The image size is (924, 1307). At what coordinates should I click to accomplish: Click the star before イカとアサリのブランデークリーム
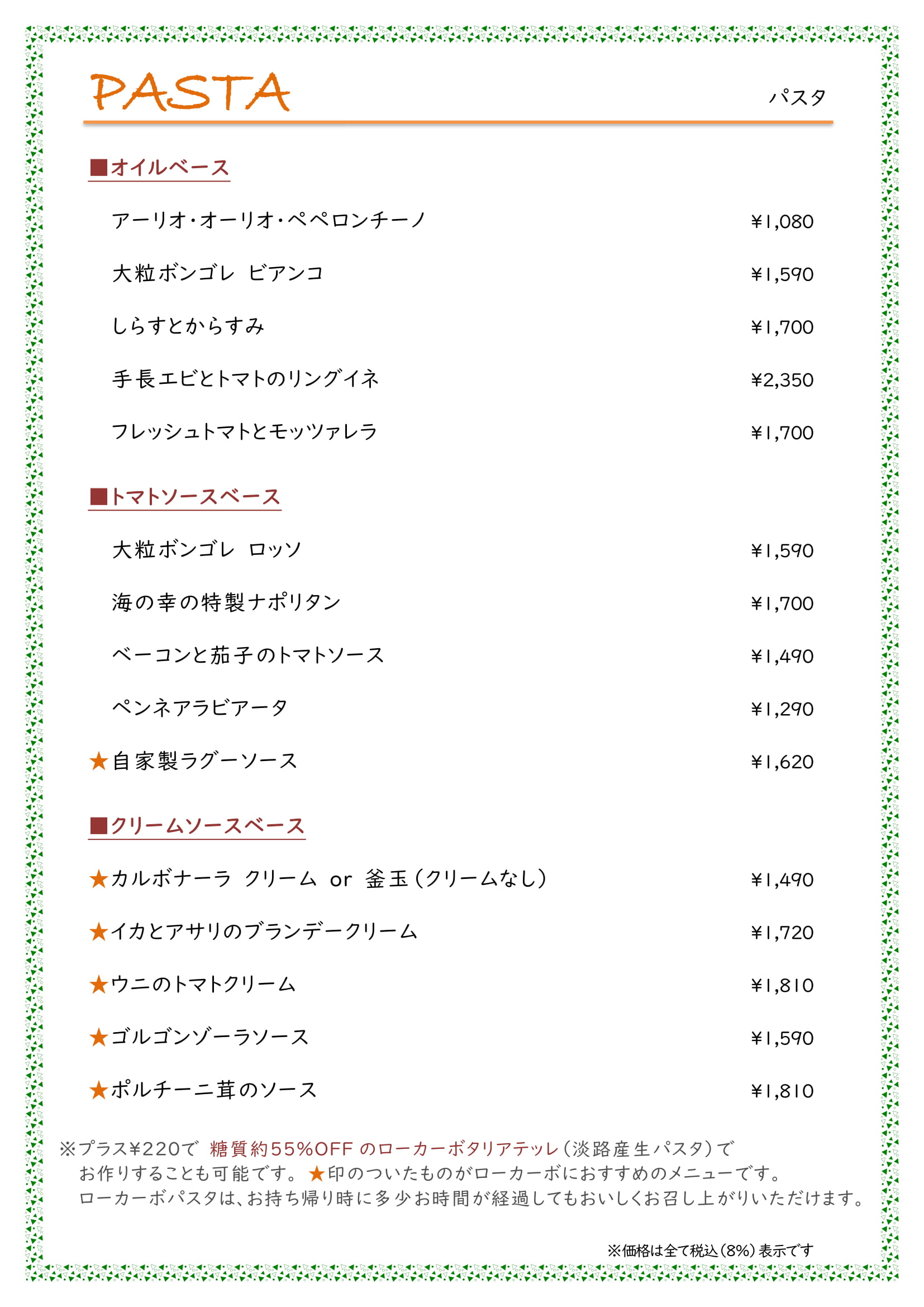[x=99, y=932]
